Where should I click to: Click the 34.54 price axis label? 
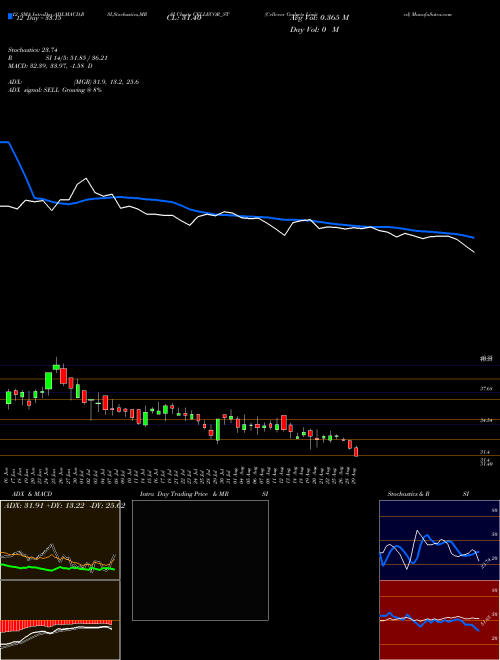[x=486, y=420]
